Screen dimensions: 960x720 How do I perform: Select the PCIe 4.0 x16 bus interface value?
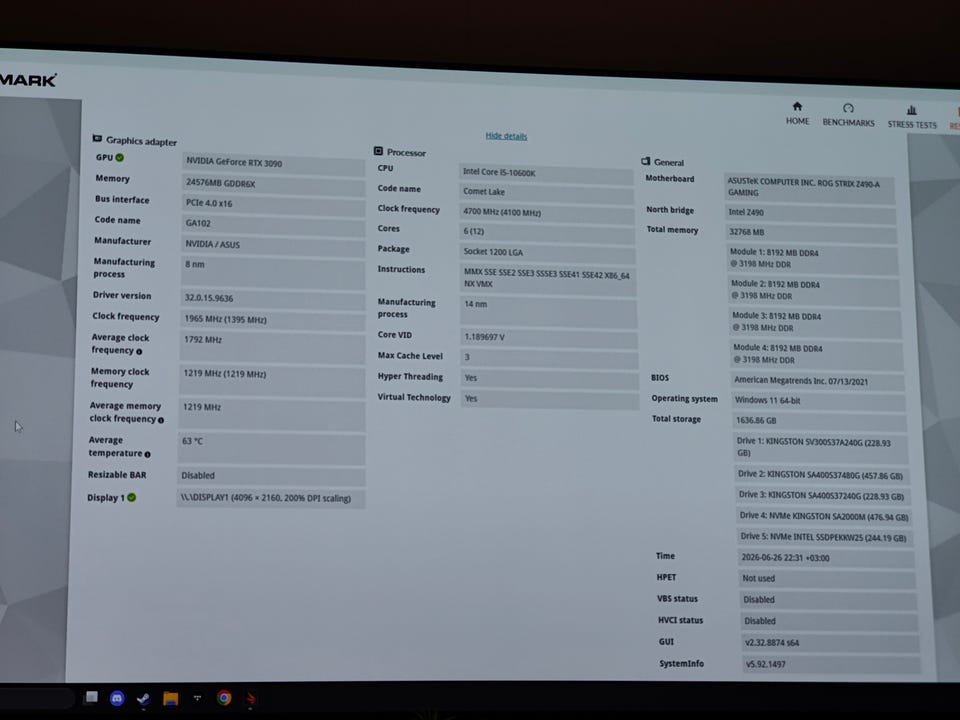coord(273,203)
